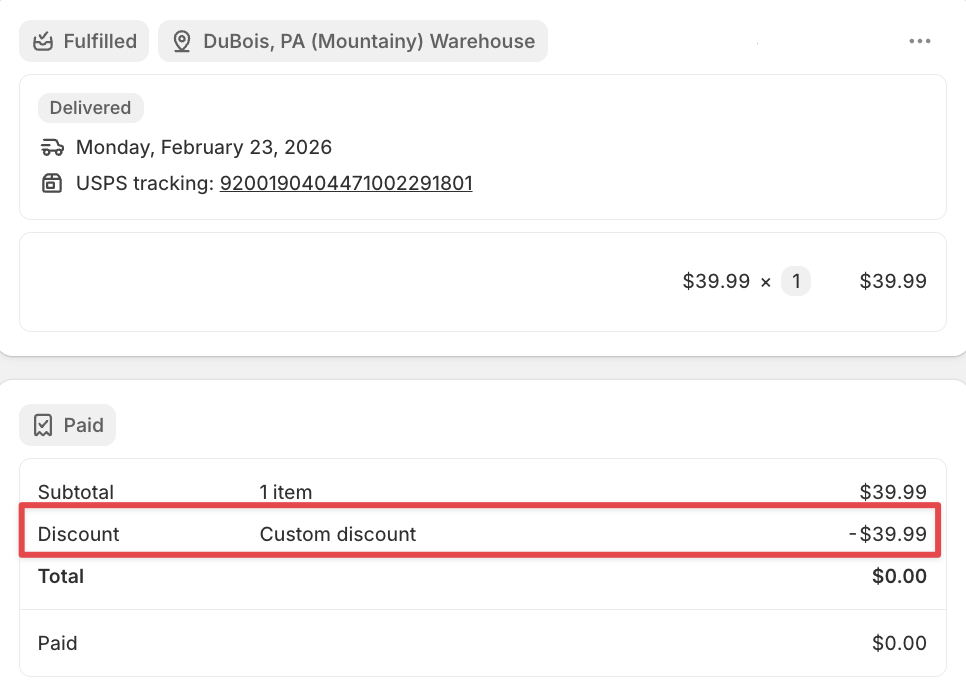
Task: Click the Discount row label
Action: point(78,534)
